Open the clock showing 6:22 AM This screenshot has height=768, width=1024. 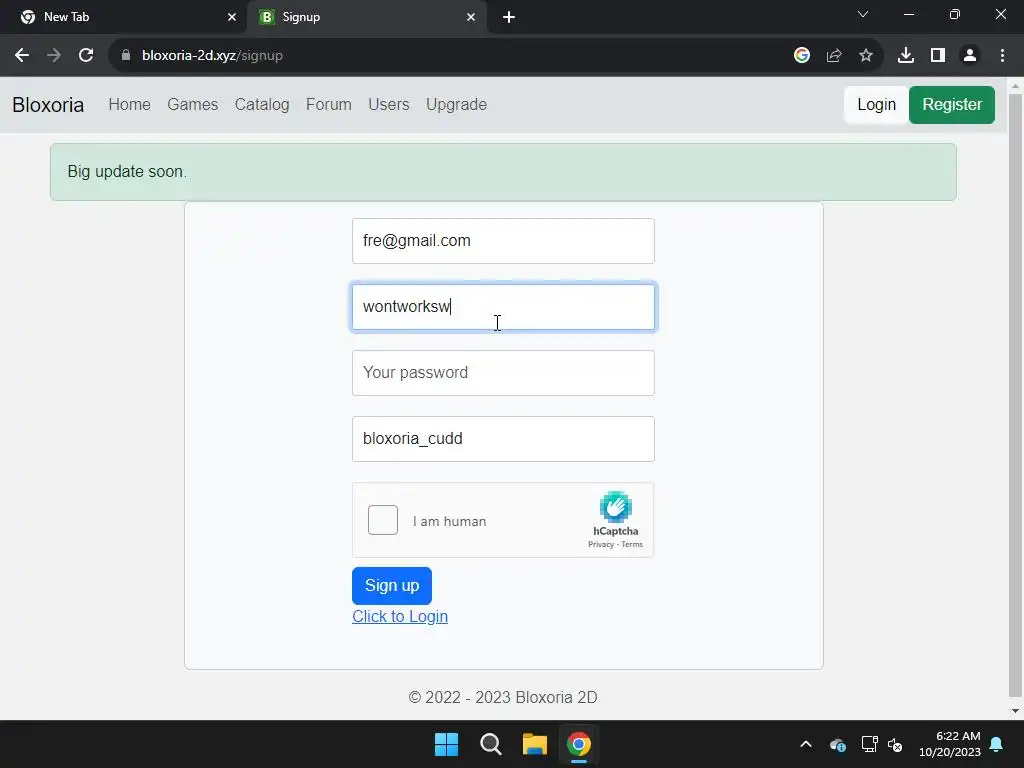950,744
